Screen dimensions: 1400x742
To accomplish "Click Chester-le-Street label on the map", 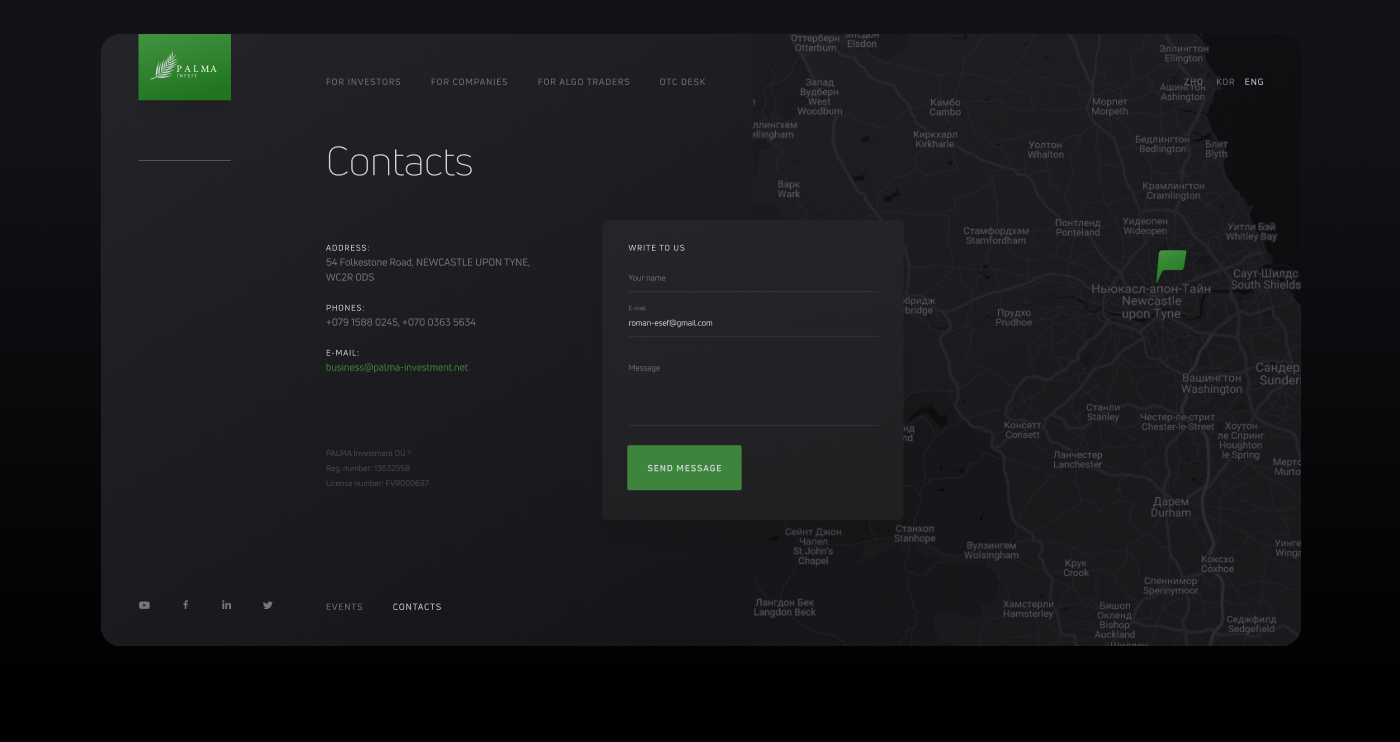I will tap(1178, 422).
